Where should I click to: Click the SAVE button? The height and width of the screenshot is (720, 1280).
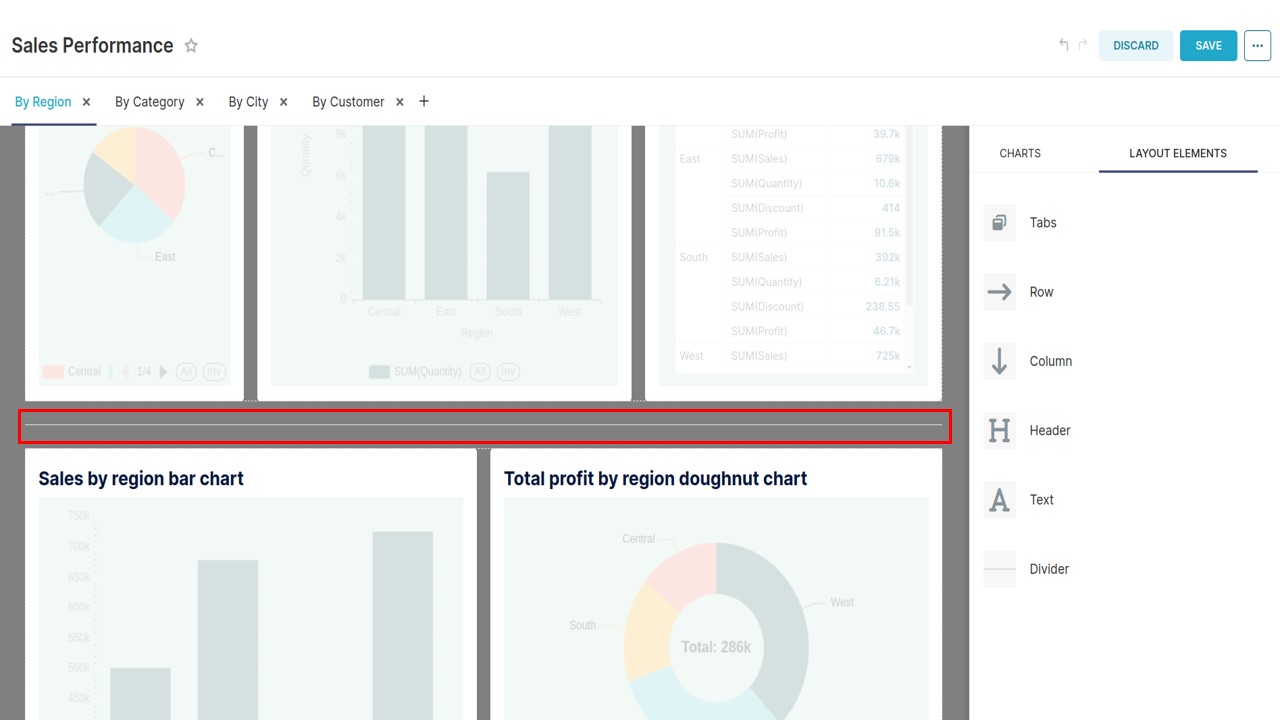click(1208, 45)
